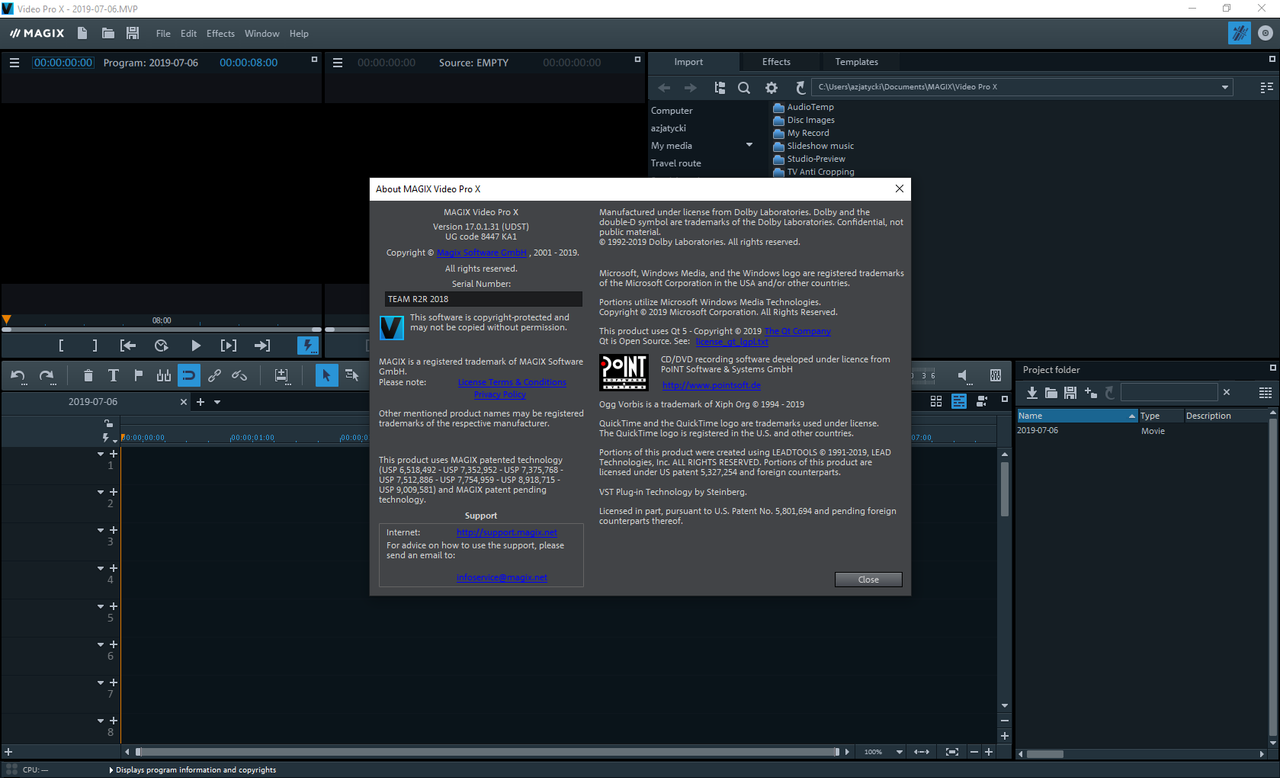Click the speaker volume icon

[963, 375]
